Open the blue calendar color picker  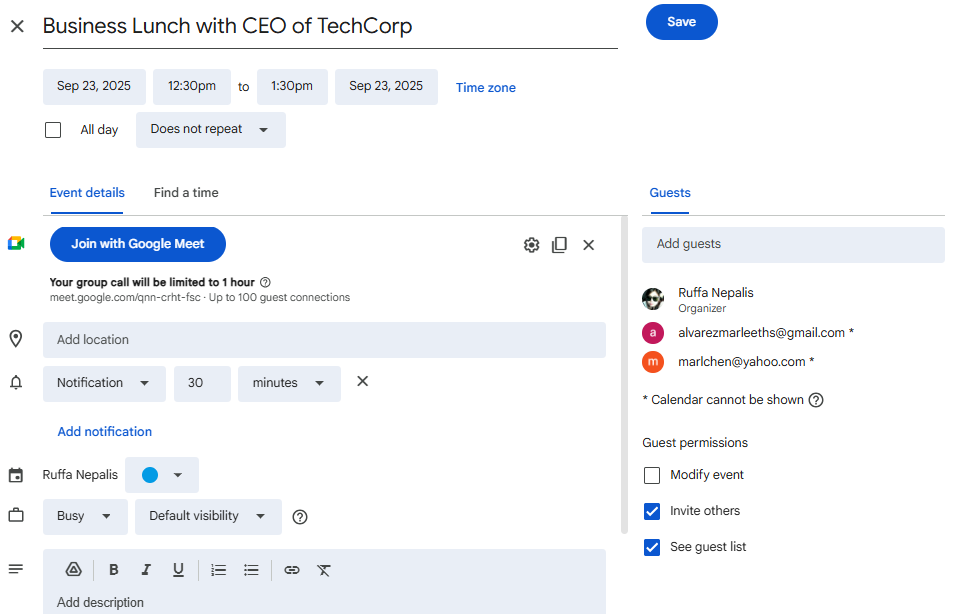tap(162, 475)
